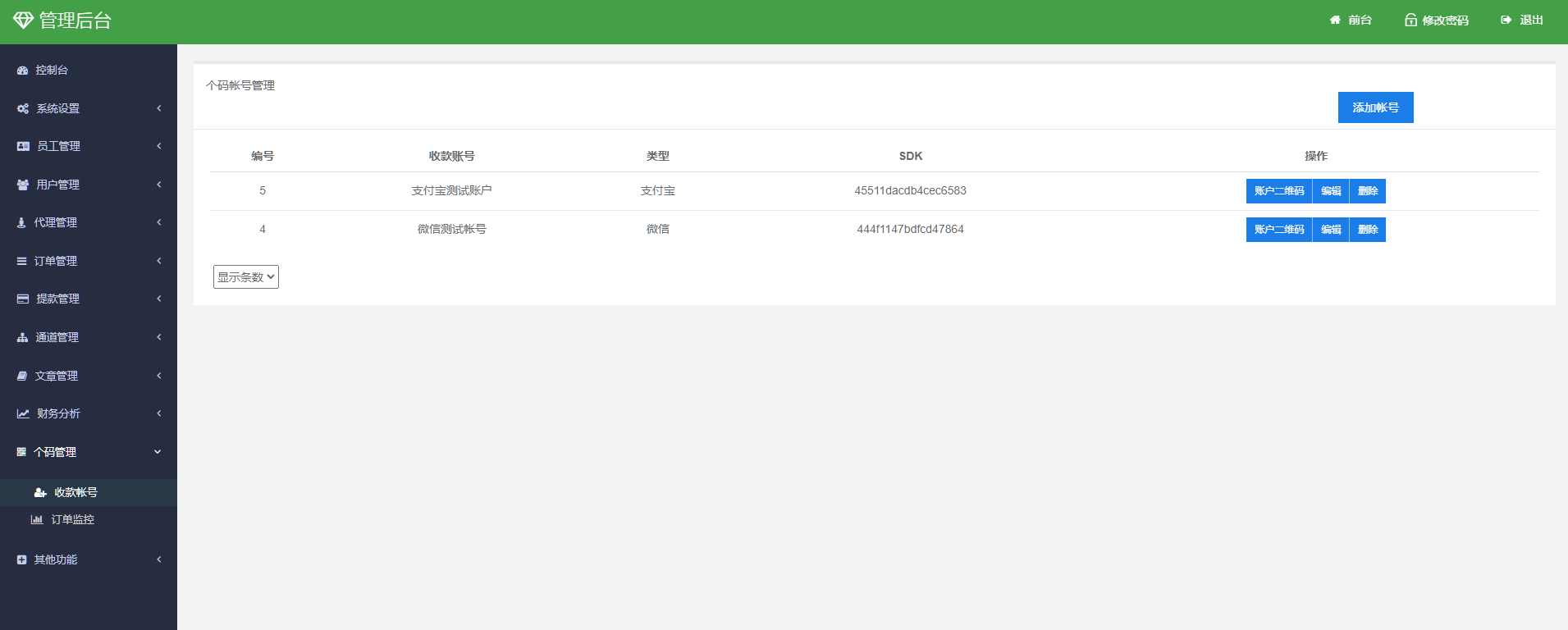Viewport: 1568px width, 630px height.
Task: Expand the 用户管理 chevron
Action: 158,185
